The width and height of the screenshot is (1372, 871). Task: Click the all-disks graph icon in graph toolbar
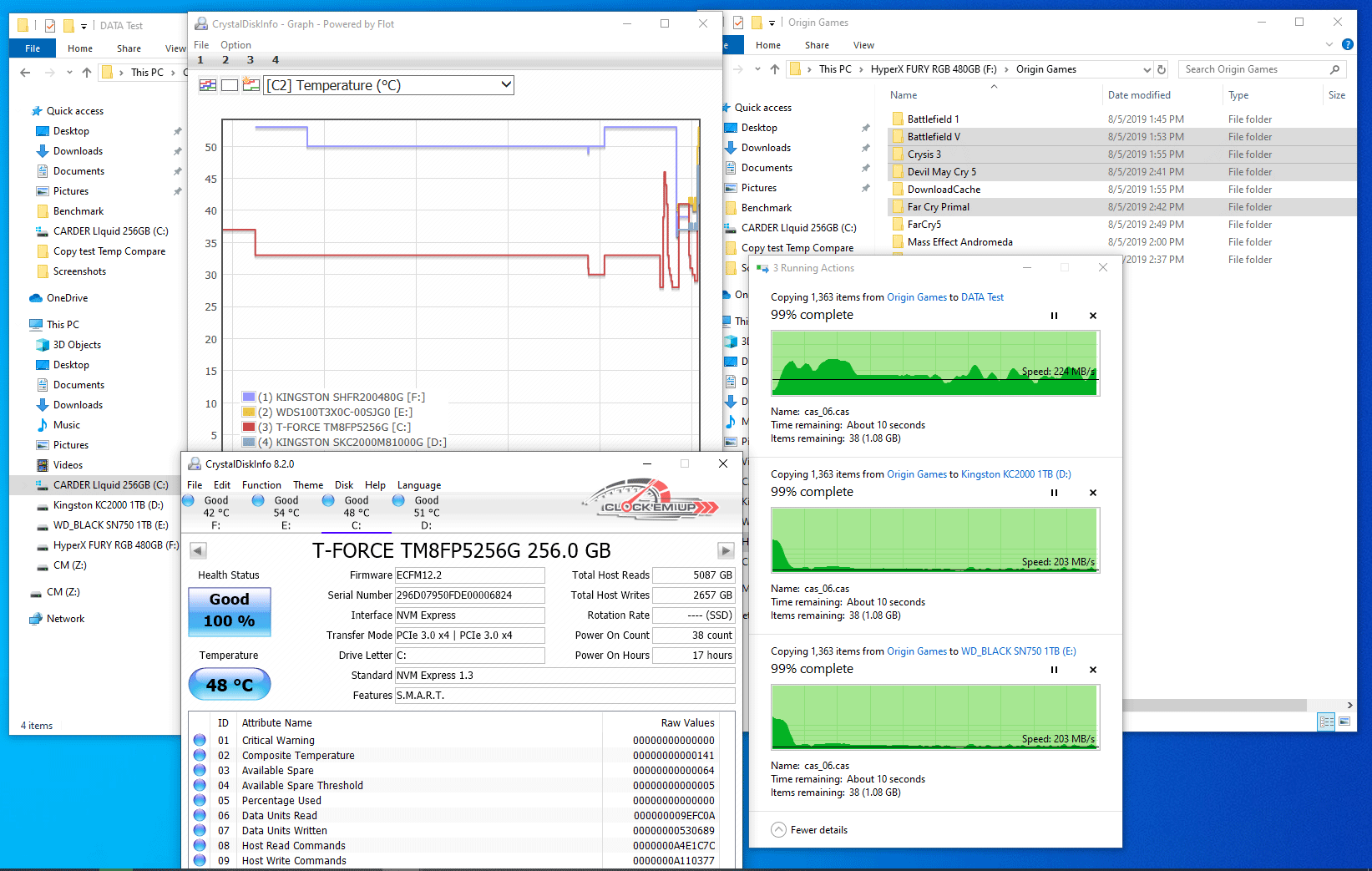tap(208, 85)
